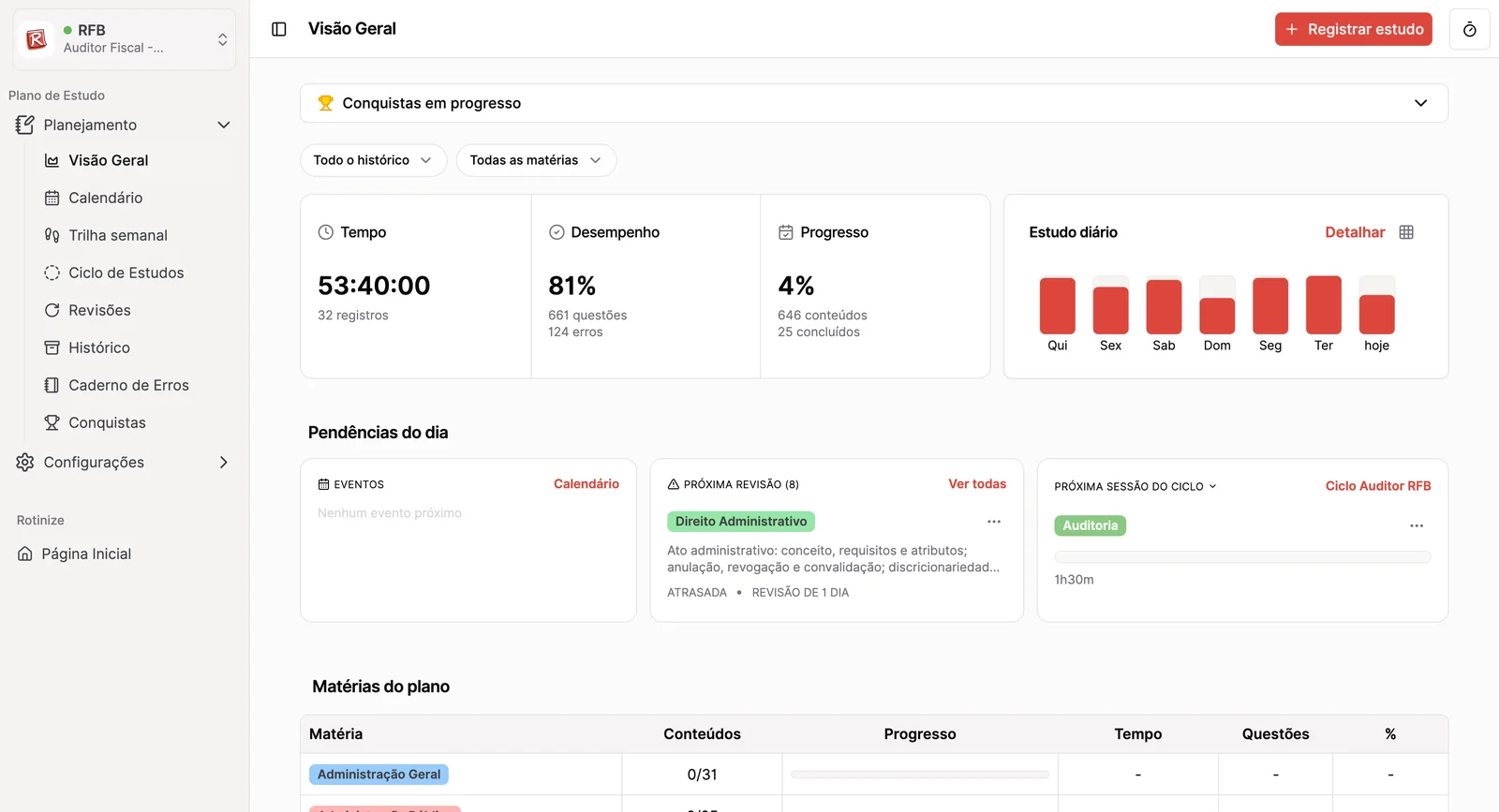Click the RFB logo icon

37,39
